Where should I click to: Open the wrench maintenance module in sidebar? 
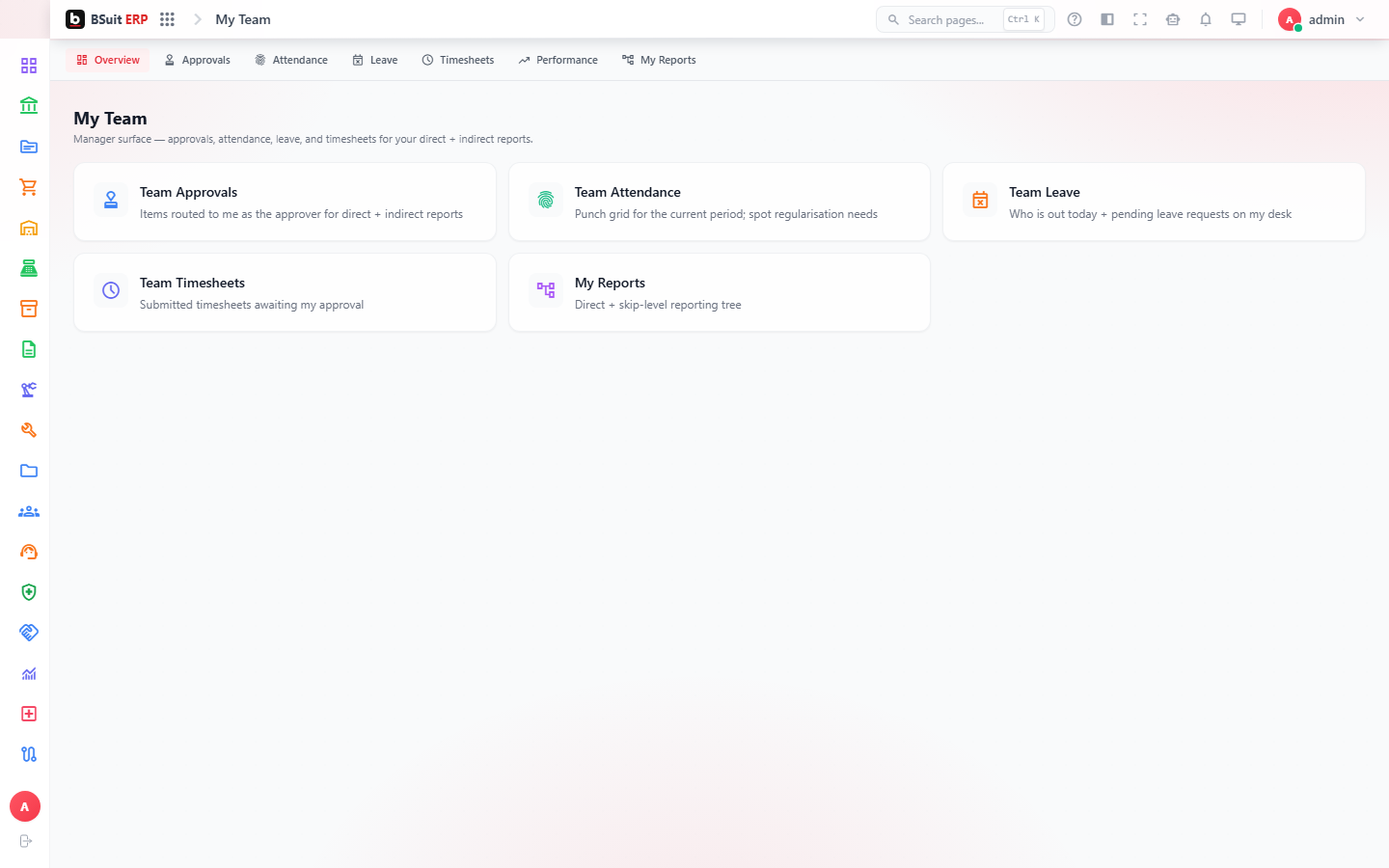pyautogui.click(x=29, y=430)
